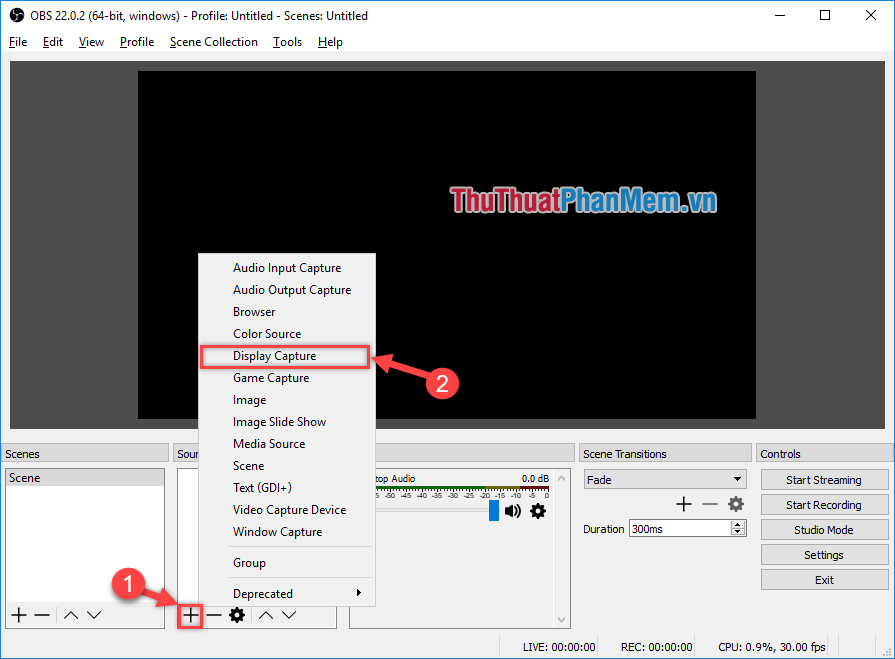The height and width of the screenshot is (659, 895).
Task: Mute Desktop Audio by clicking the speaker icon
Action: (513, 510)
